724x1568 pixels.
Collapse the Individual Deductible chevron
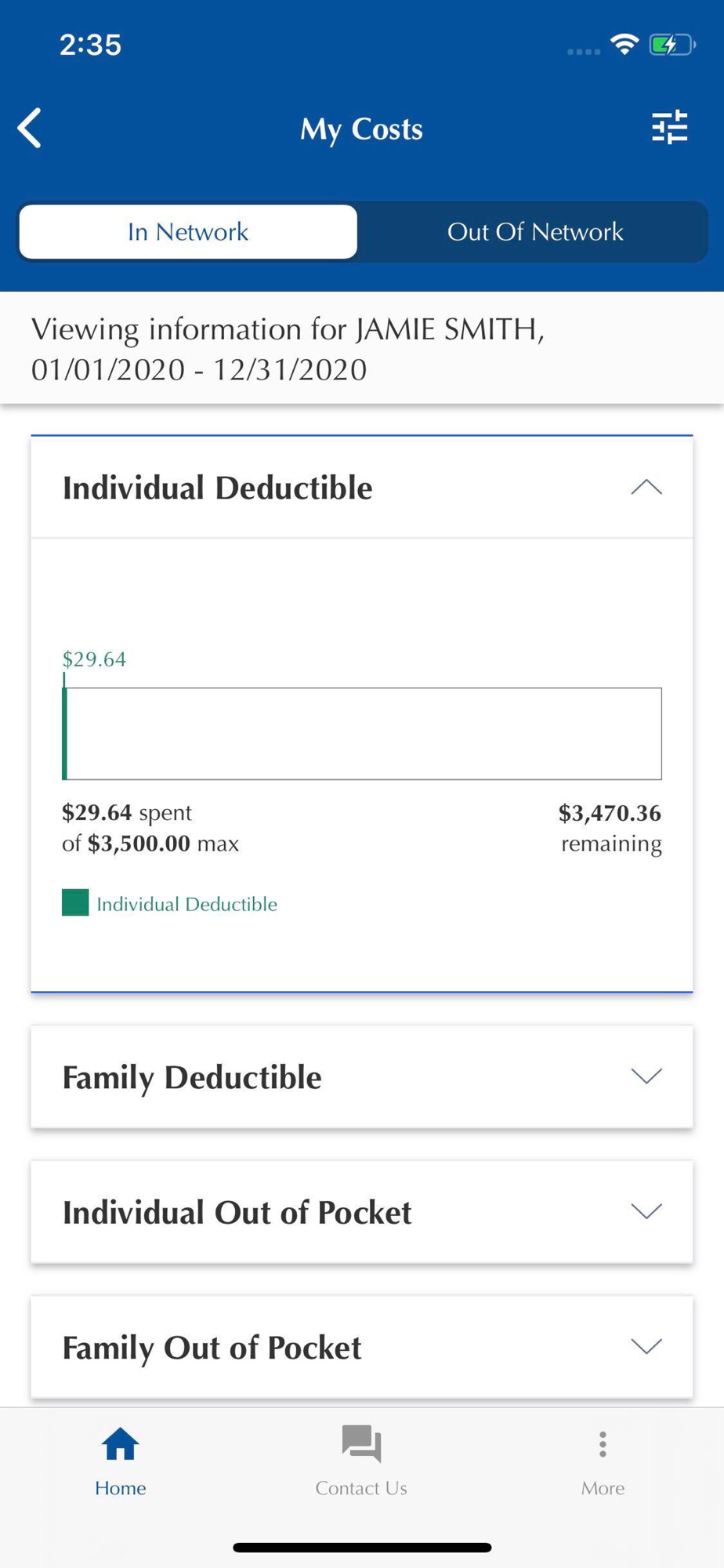(x=646, y=488)
